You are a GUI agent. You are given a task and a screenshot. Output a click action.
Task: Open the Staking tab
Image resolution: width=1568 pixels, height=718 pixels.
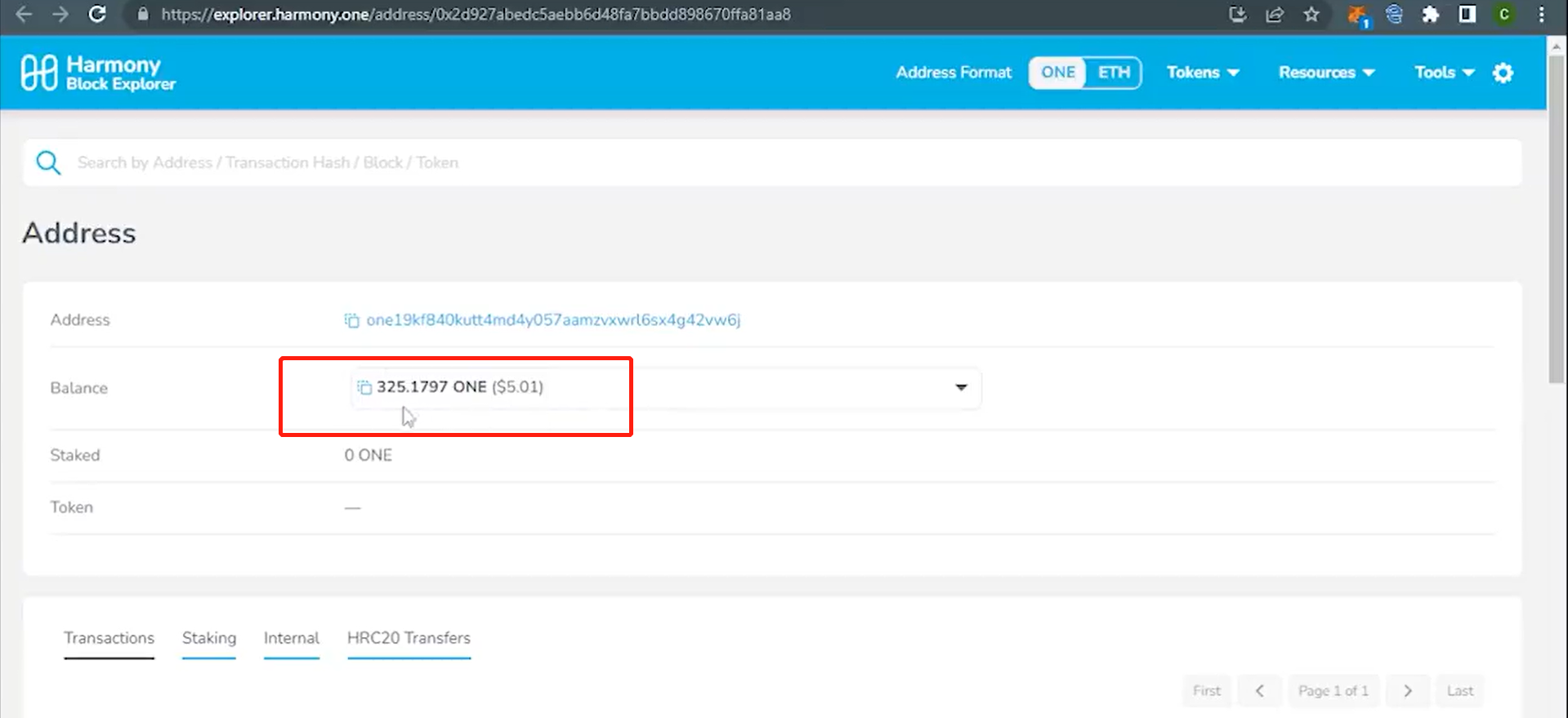[x=209, y=638]
